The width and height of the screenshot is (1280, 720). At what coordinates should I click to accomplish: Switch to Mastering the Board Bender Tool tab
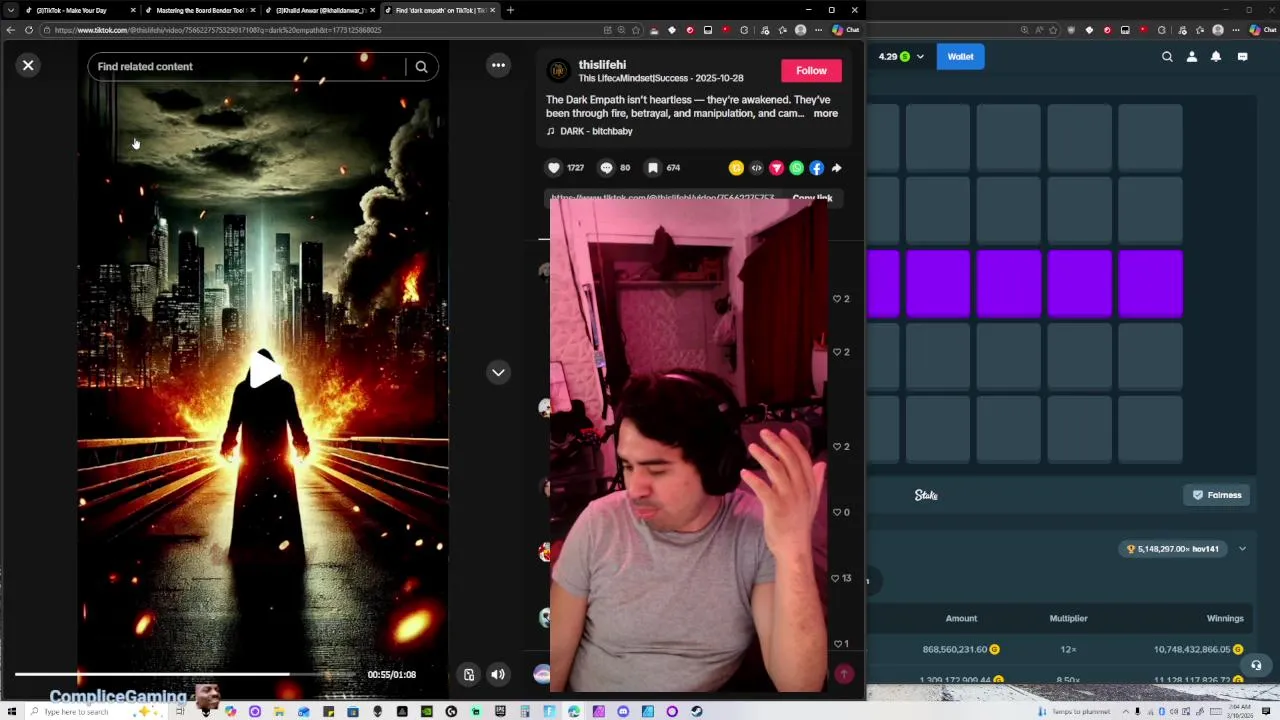tap(200, 10)
